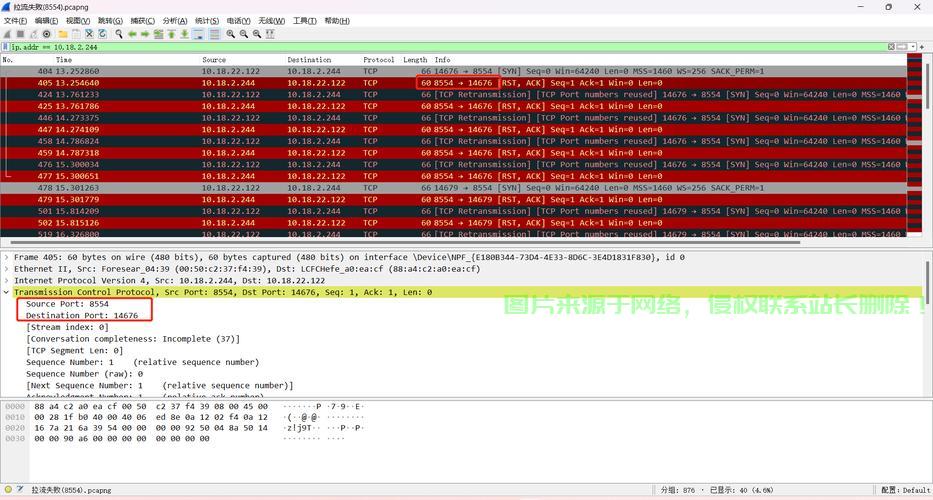
Task: Collapse the Transmission Control Protocol section
Action: [7, 292]
